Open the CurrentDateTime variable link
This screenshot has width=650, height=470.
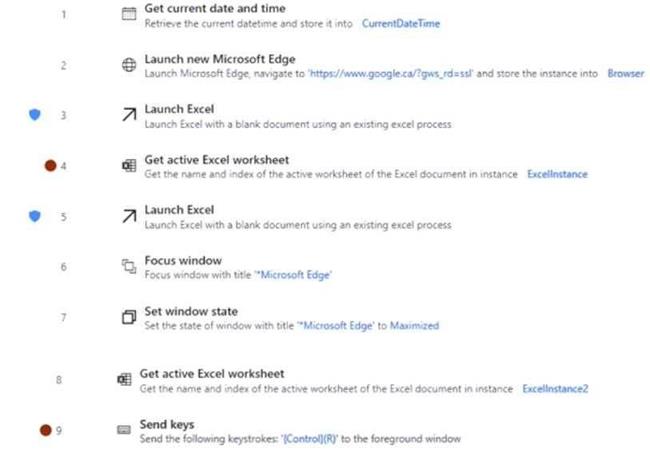(x=401, y=24)
